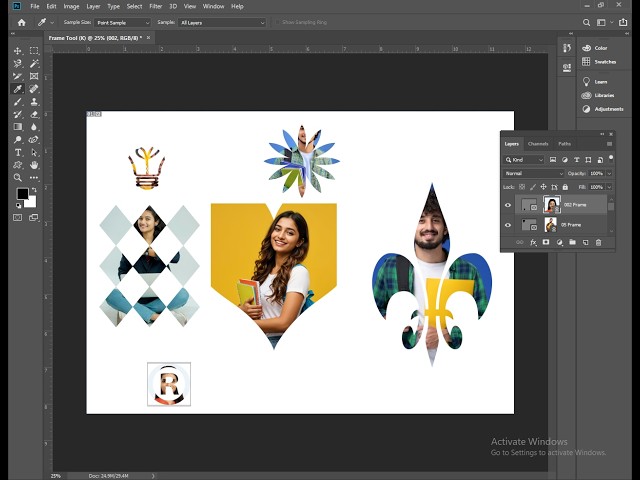
Task: Select the Move tool
Action: pyautogui.click(x=18, y=51)
